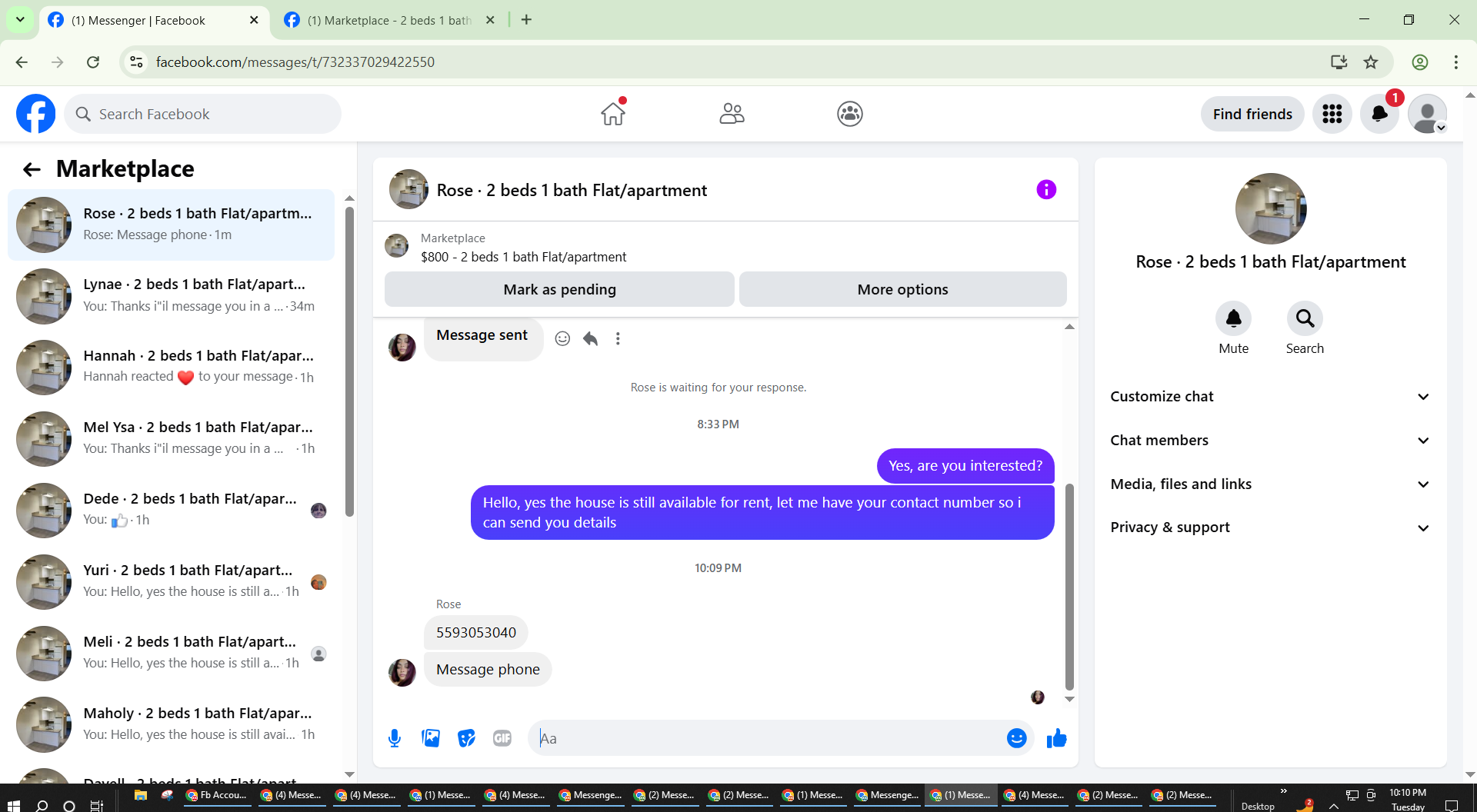Reply to the Message sent bubble

coord(590,338)
